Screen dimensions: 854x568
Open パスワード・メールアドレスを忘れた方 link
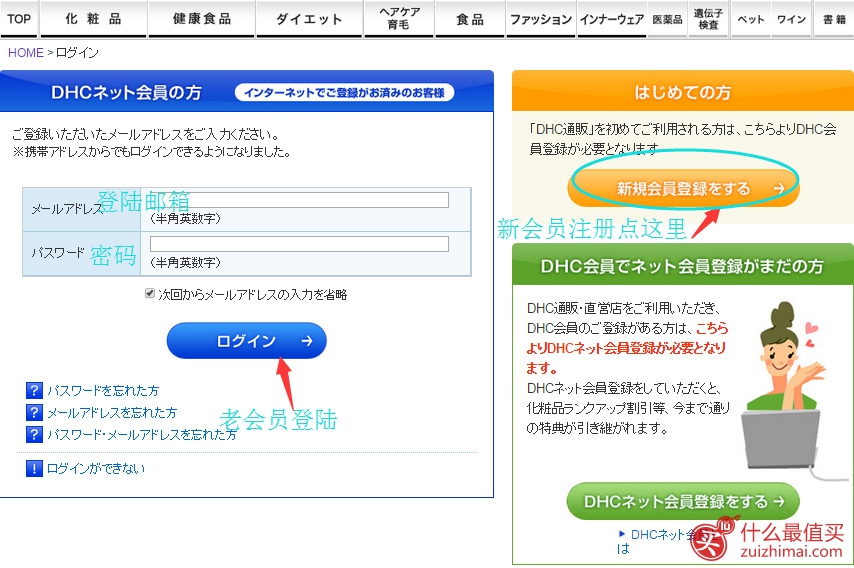click(142, 435)
